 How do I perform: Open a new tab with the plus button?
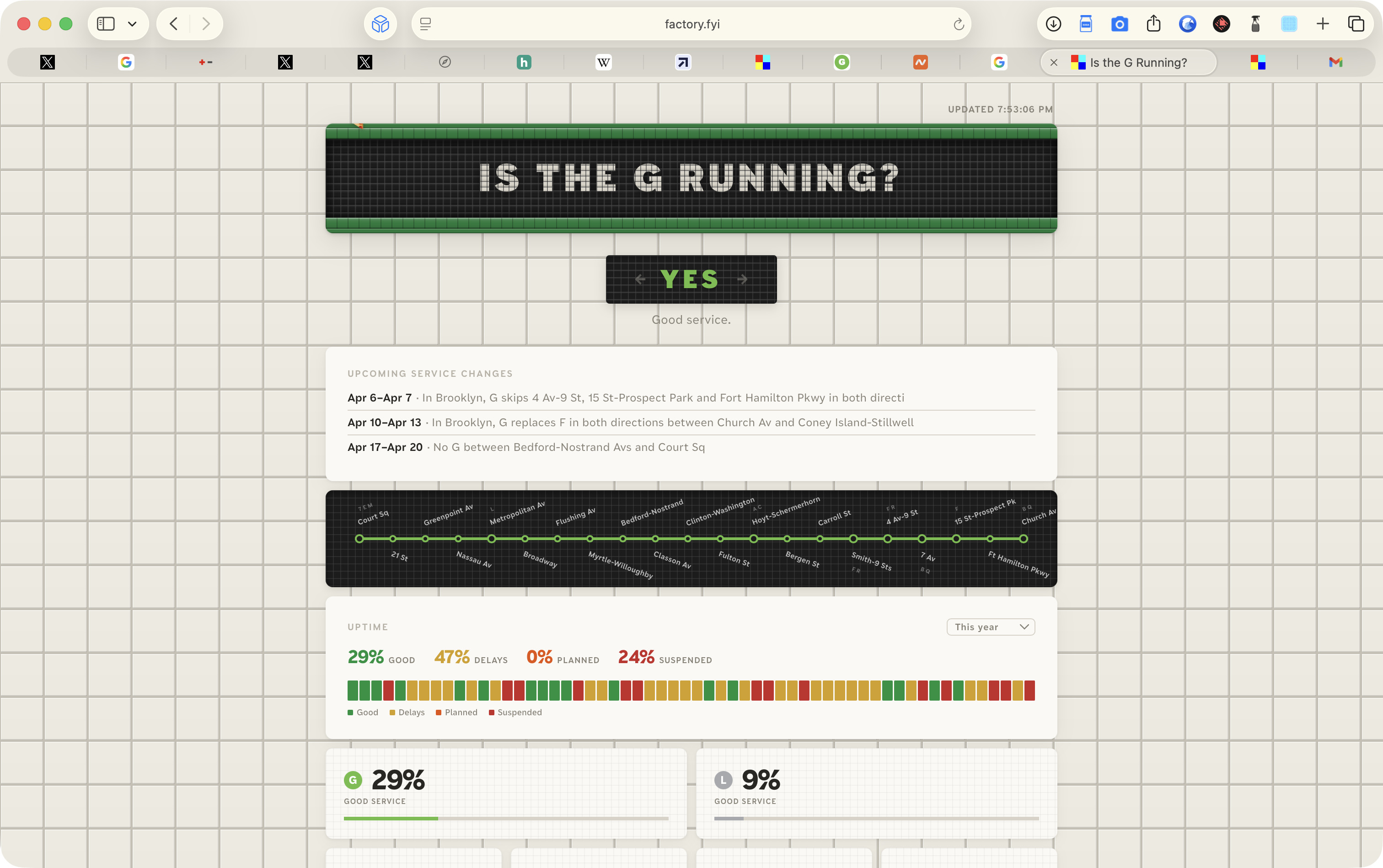coord(1323,23)
